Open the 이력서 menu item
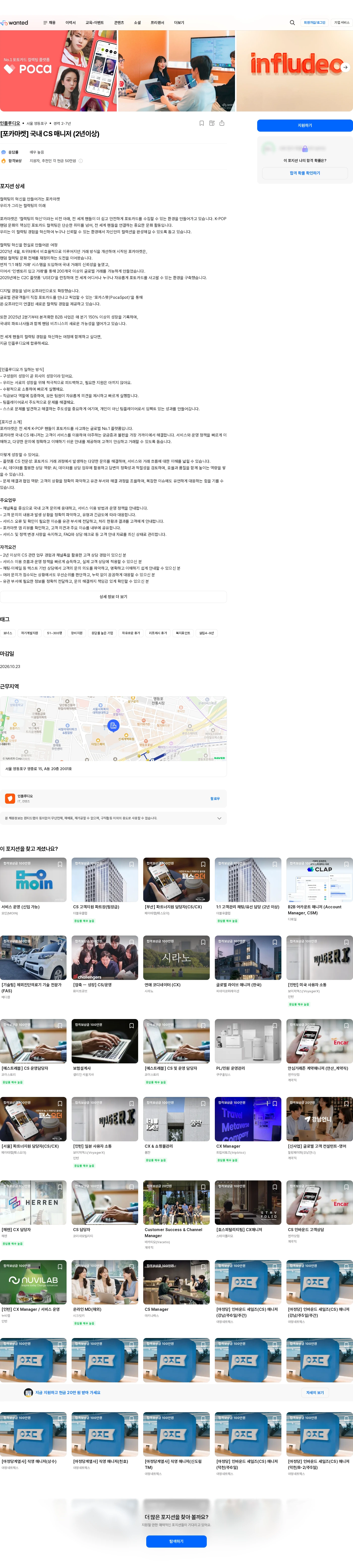The image size is (353, 1568). (71, 22)
